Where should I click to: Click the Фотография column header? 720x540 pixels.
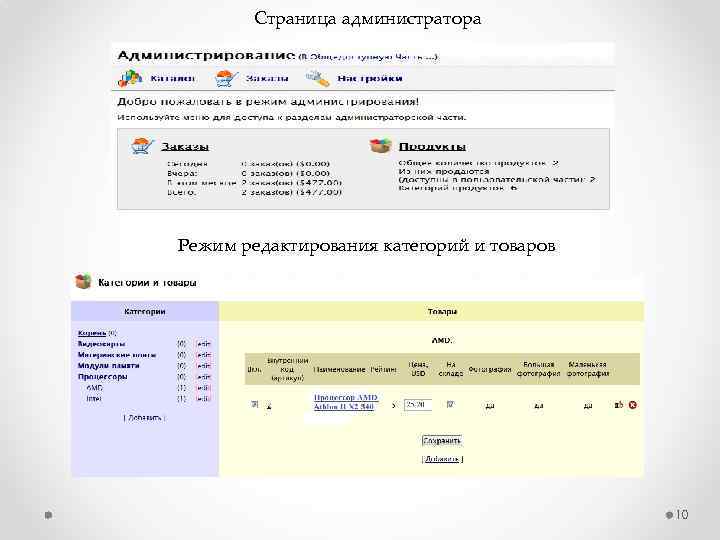(490, 369)
